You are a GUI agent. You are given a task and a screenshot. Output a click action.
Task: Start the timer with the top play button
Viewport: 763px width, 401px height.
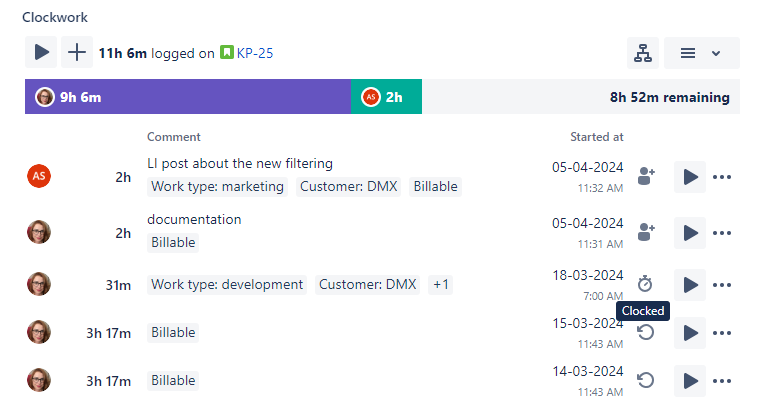(x=41, y=53)
